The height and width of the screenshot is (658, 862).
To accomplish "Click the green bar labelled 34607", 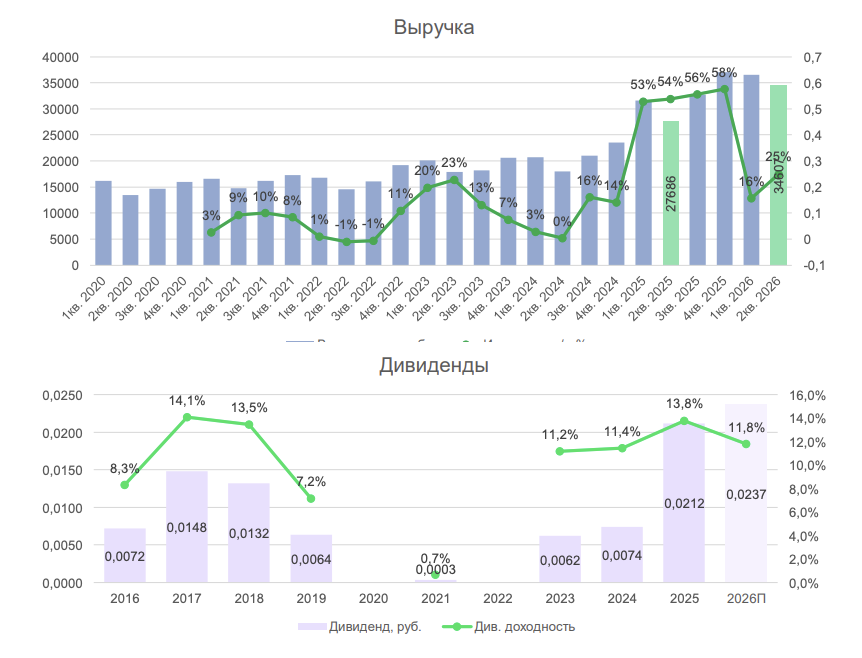I will pos(778,175).
